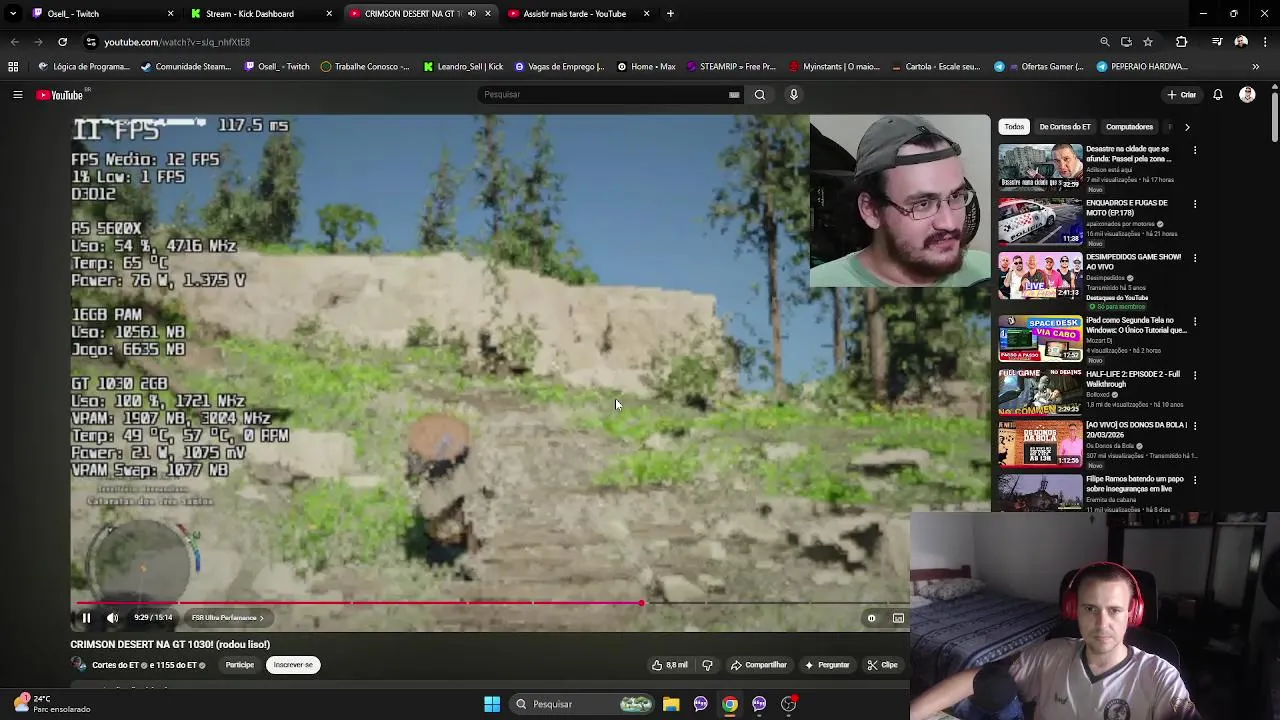The width and height of the screenshot is (1280, 720).
Task: Open the HALF-LIFE 2 EPISODE 2 thumbnail
Action: point(1040,392)
